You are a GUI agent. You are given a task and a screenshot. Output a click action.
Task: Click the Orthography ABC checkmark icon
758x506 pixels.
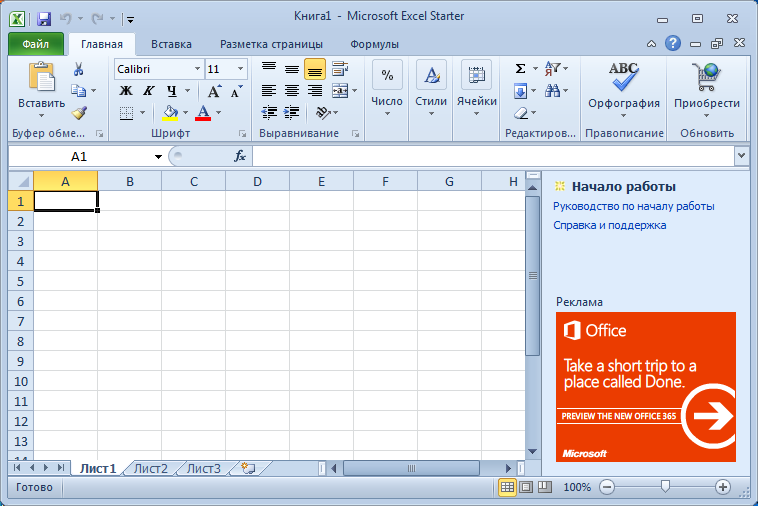coord(624,77)
